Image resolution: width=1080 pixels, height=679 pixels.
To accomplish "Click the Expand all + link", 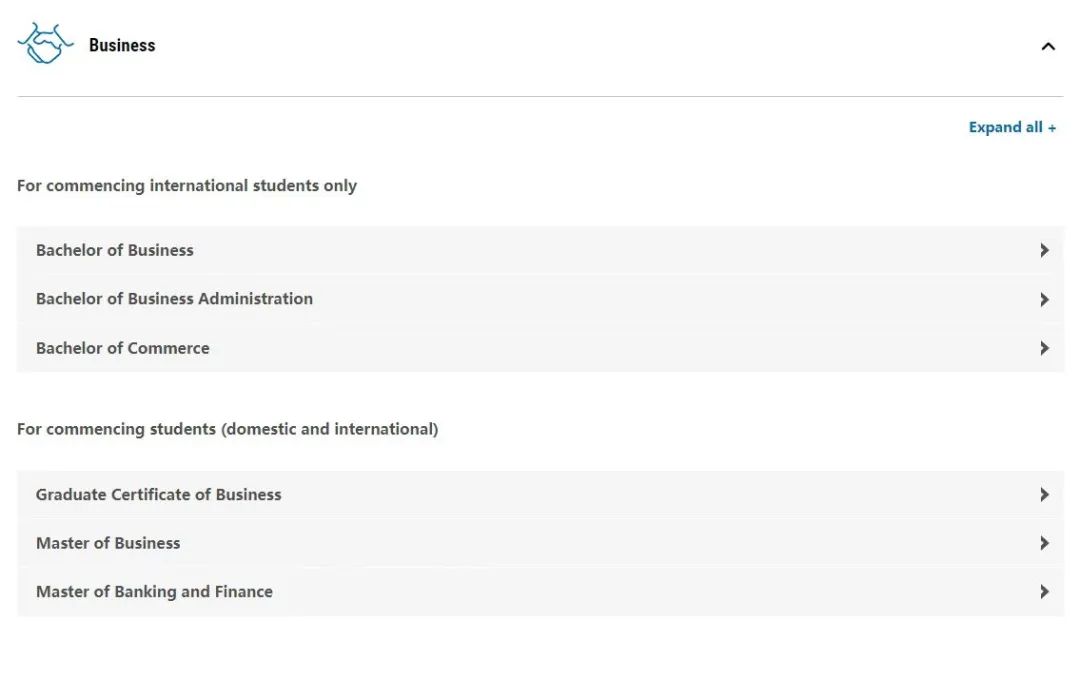I will [x=1012, y=127].
